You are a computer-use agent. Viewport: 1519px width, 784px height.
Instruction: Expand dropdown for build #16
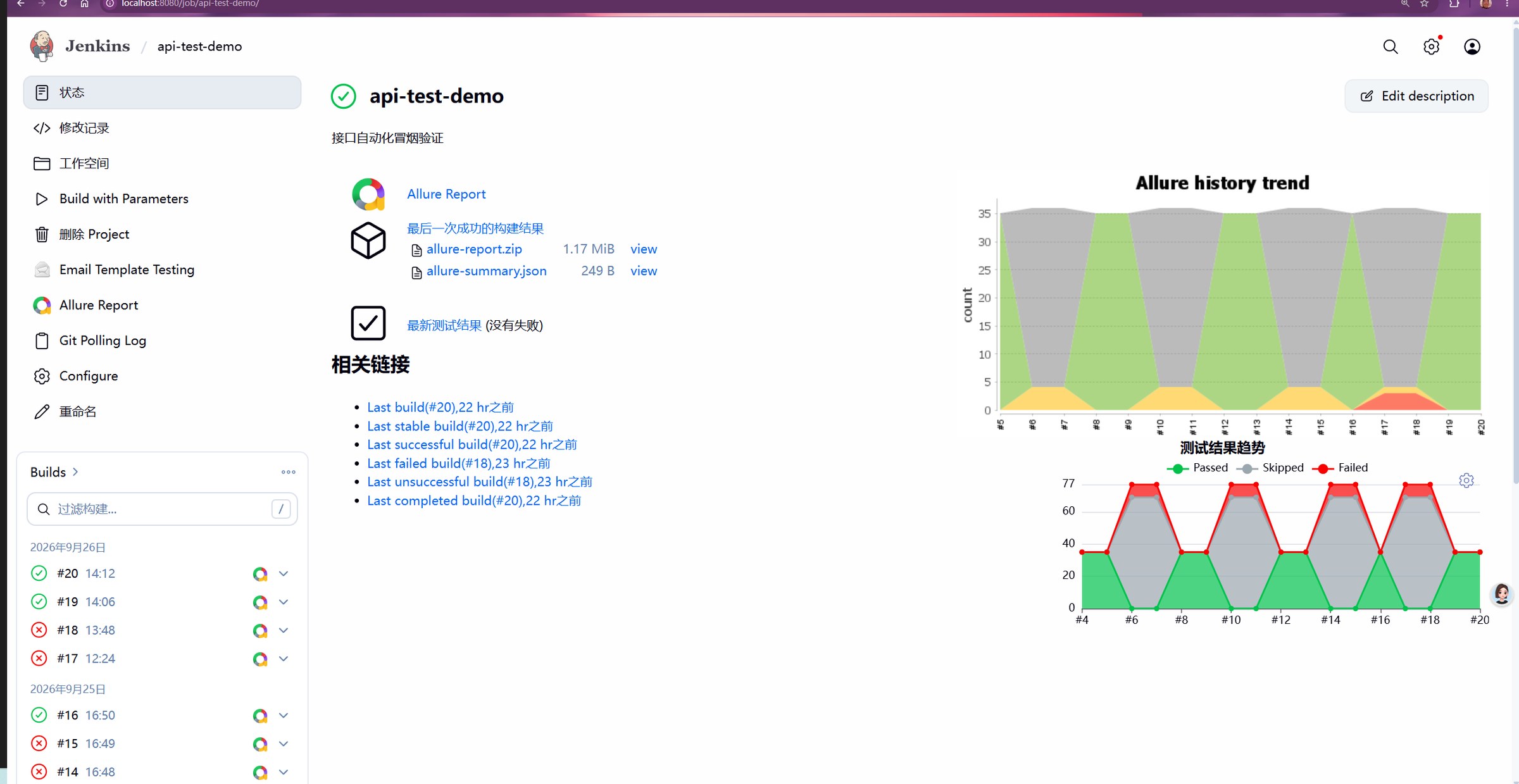pyautogui.click(x=284, y=716)
